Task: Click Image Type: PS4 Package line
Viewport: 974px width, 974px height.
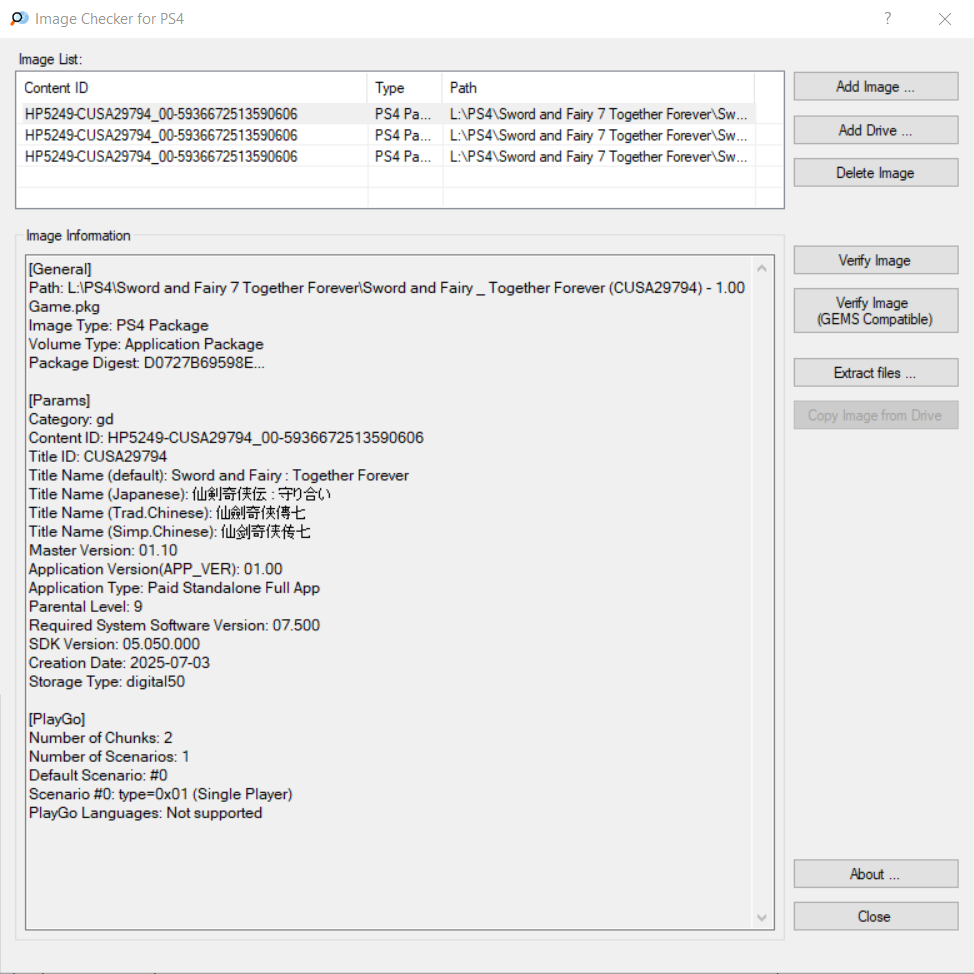Action: coord(119,325)
